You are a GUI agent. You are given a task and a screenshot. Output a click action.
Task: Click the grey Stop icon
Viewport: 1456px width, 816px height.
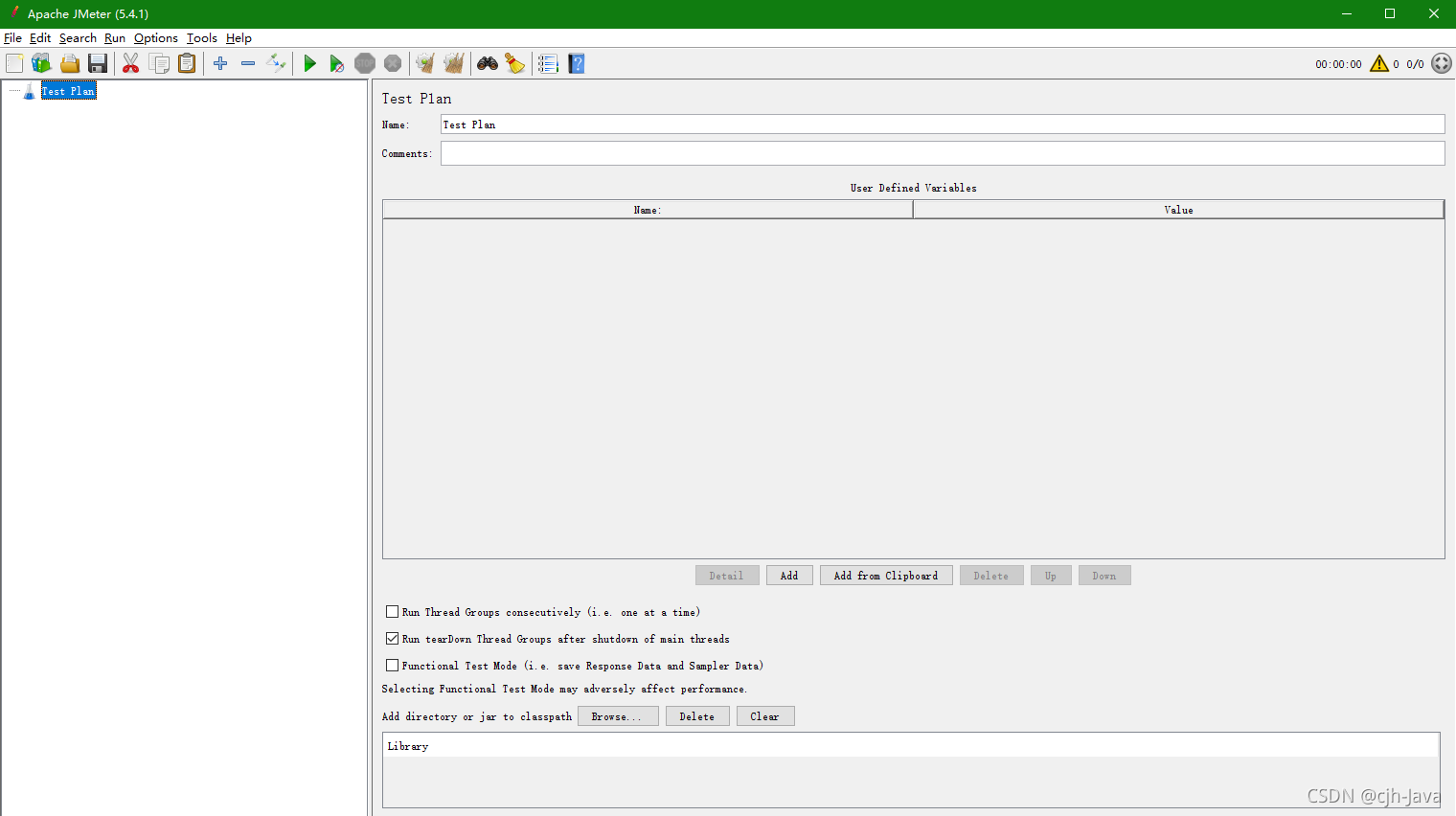[x=365, y=63]
